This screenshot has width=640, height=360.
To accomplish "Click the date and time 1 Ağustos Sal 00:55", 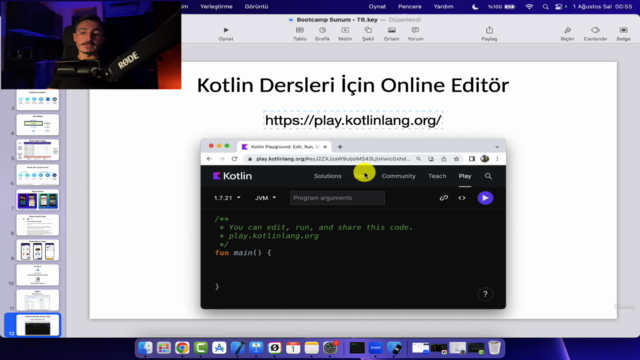I will [x=602, y=7].
